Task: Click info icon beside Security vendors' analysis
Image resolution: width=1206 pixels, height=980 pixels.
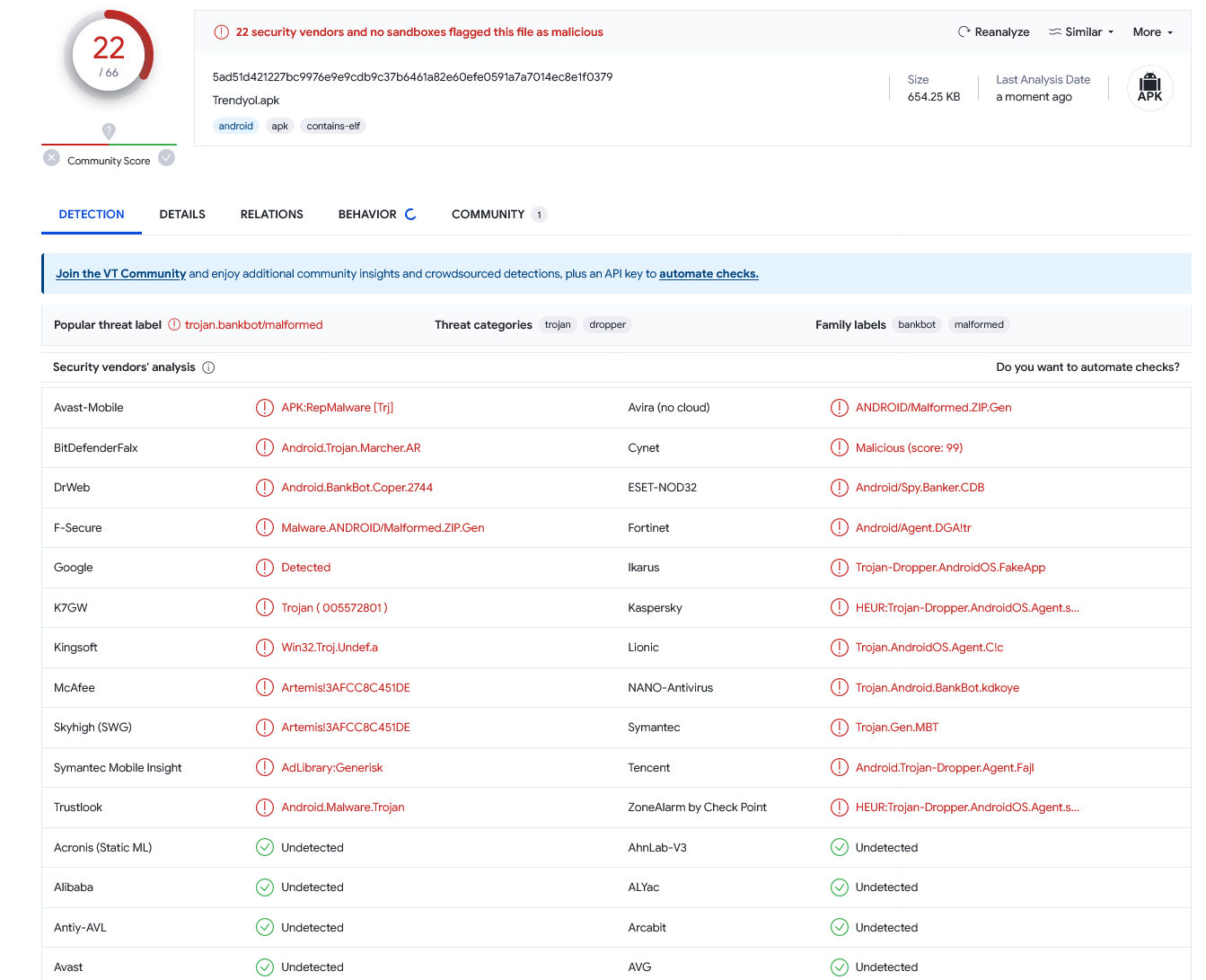Action: click(x=208, y=367)
